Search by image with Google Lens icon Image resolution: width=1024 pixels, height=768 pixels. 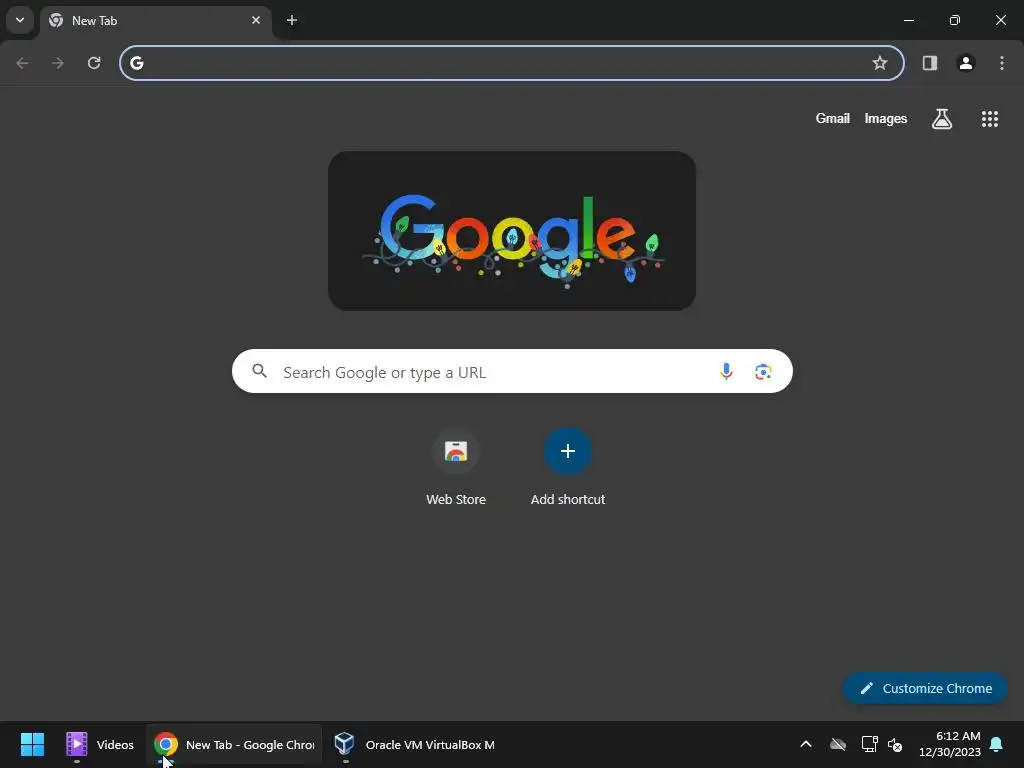tap(763, 372)
